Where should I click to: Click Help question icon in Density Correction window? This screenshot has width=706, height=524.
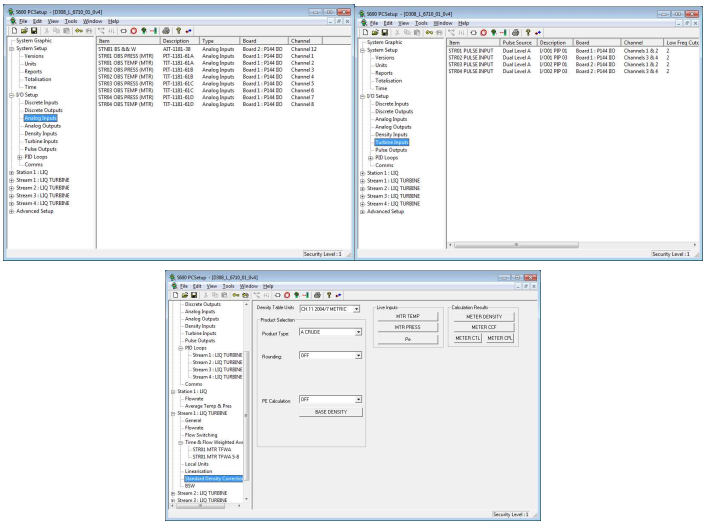pos(329,295)
